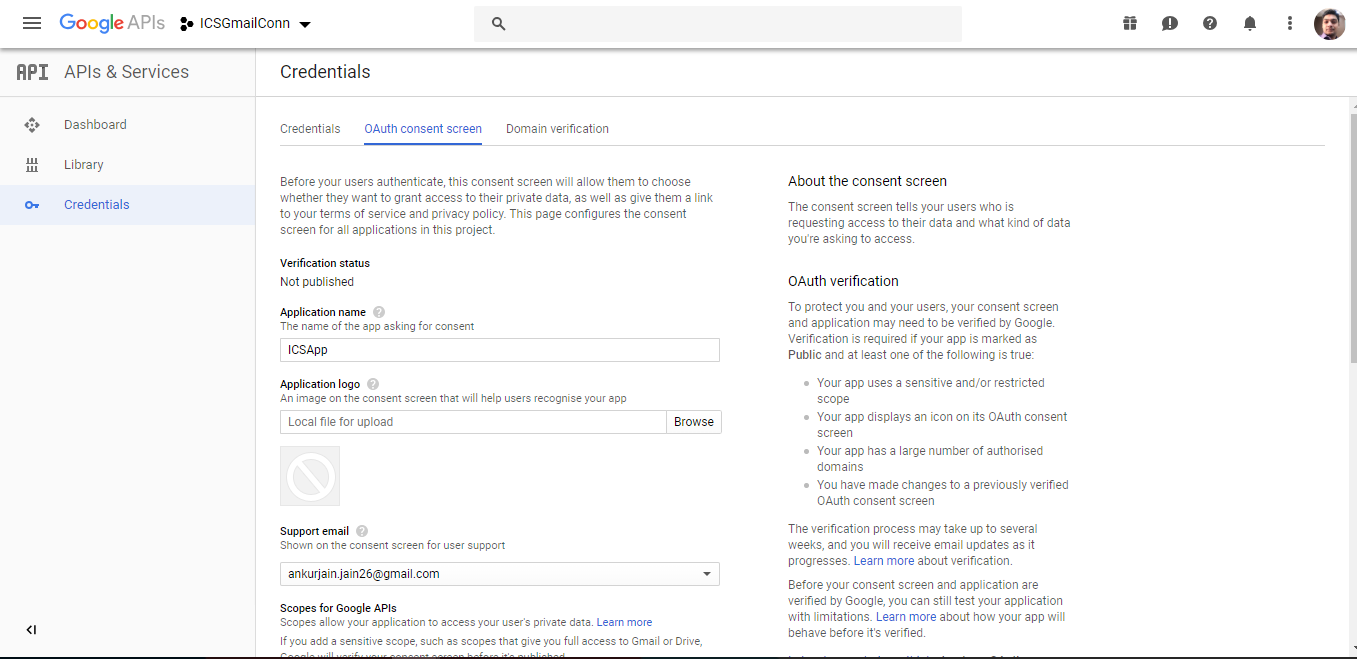The width and height of the screenshot is (1357, 659).
Task: Click help icon next to Application name
Action: pyautogui.click(x=379, y=312)
